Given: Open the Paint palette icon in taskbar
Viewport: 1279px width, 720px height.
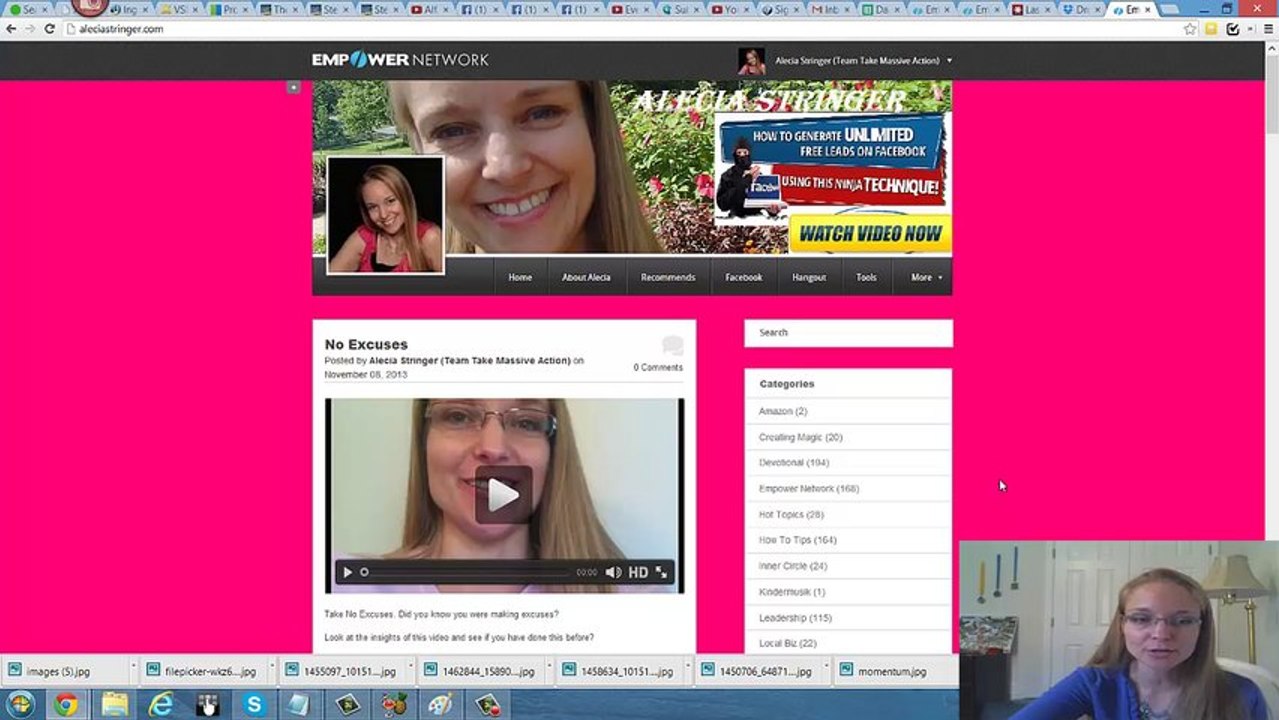Looking at the screenshot, I should (440, 705).
